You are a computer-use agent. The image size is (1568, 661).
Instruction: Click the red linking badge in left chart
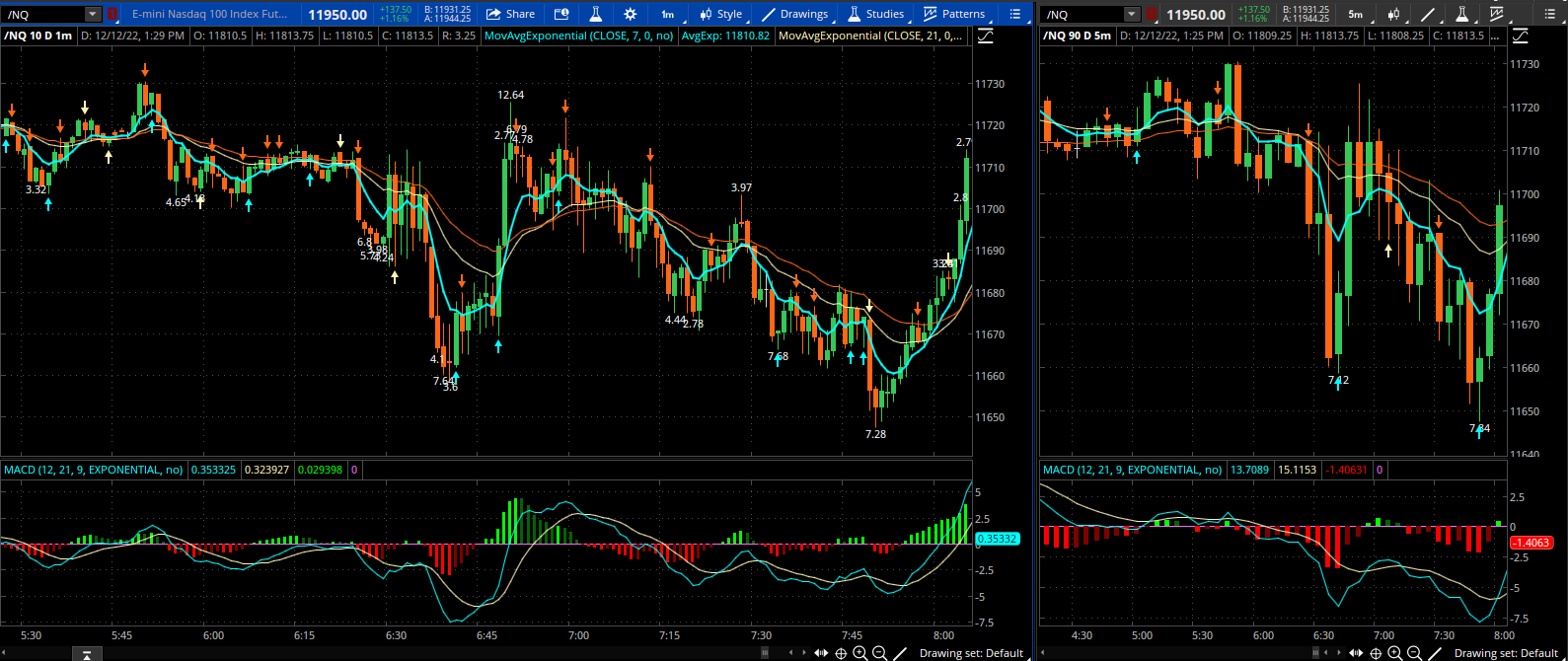[x=112, y=14]
